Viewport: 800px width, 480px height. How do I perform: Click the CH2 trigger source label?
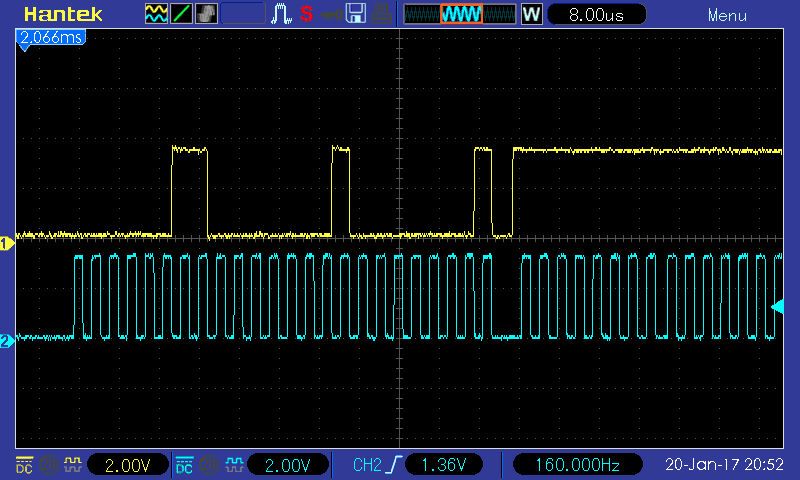pos(368,465)
